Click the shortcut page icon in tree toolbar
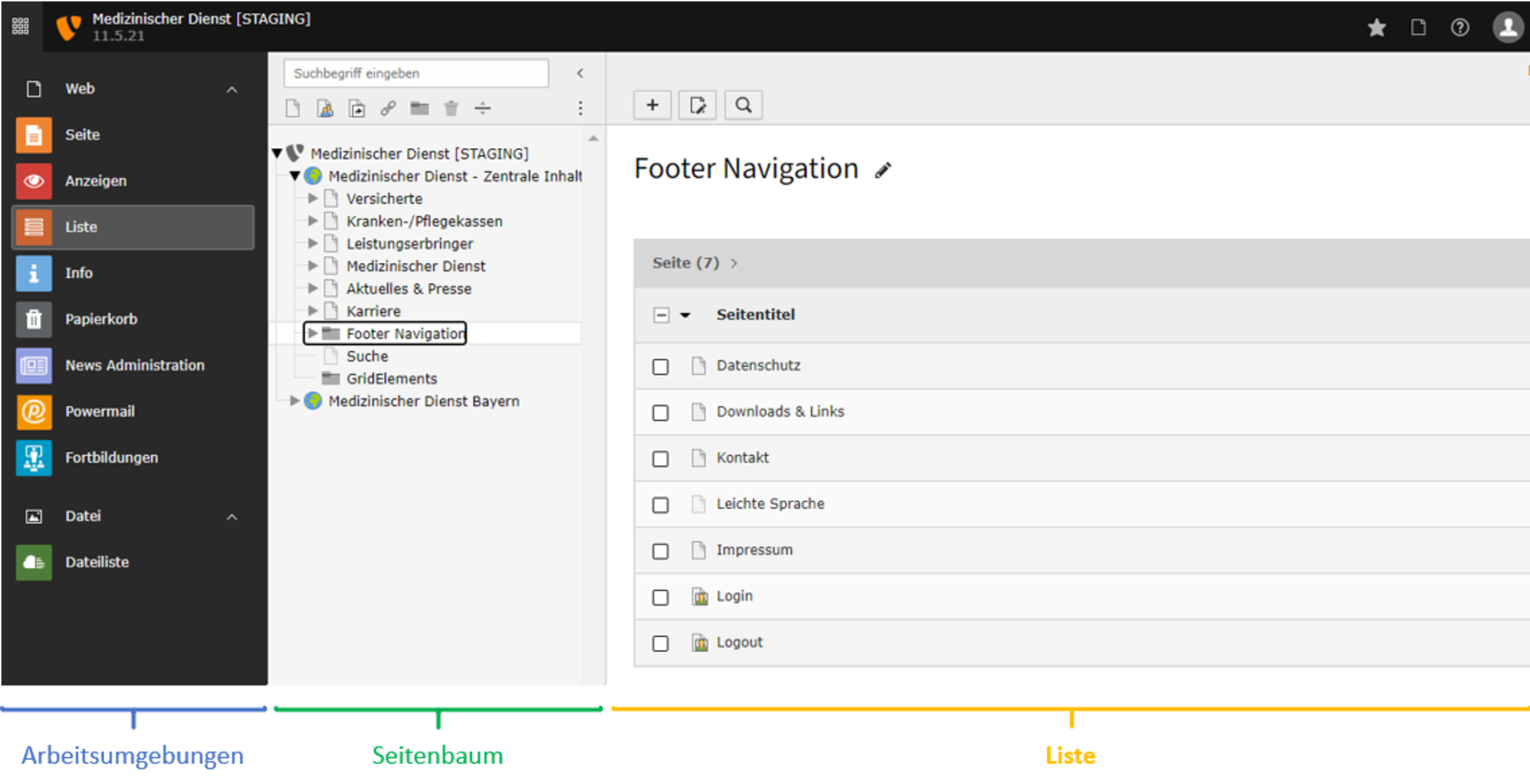Image resolution: width=1530 pixels, height=784 pixels. [357, 108]
